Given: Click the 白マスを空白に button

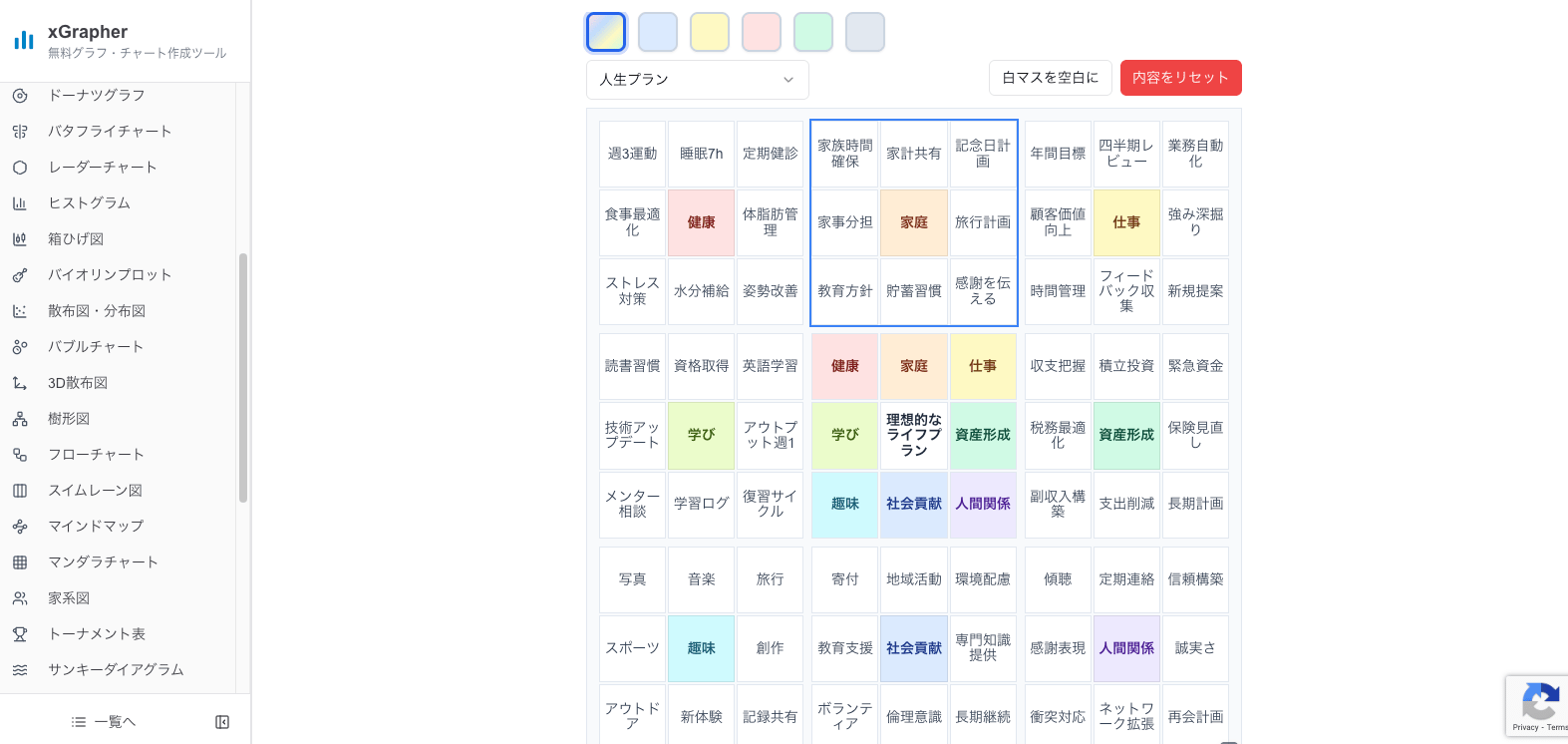Looking at the screenshot, I should click(x=1051, y=78).
